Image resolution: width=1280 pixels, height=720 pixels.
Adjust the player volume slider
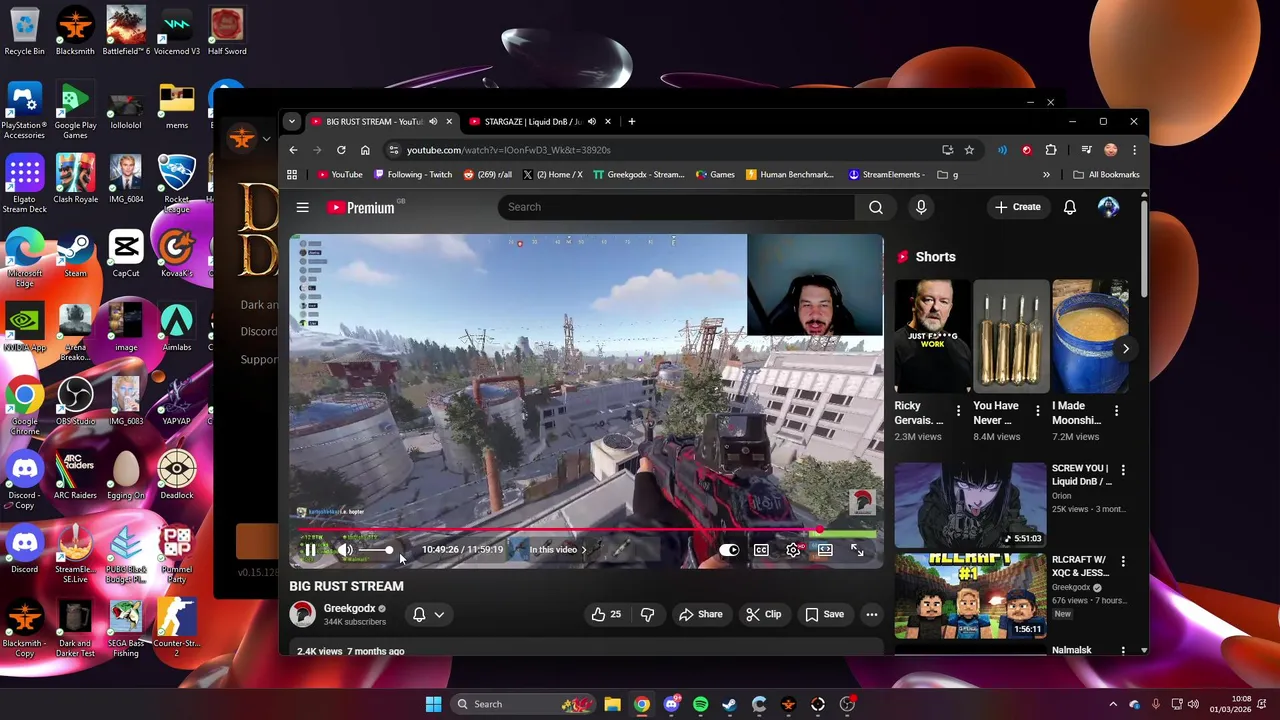coord(376,550)
